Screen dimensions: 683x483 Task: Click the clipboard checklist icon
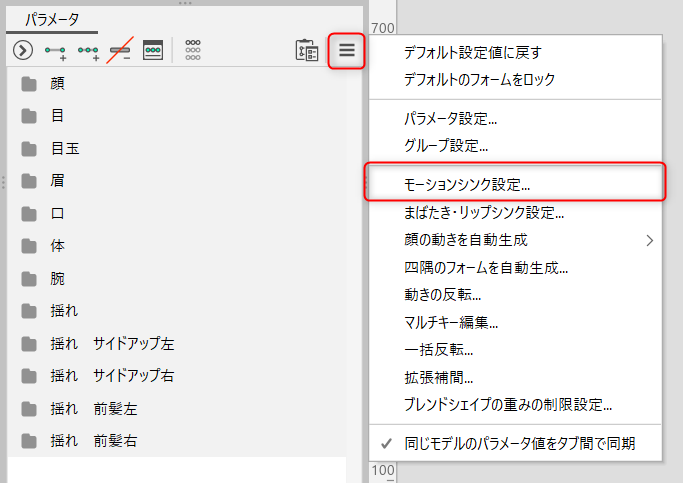tap(306, 50)
